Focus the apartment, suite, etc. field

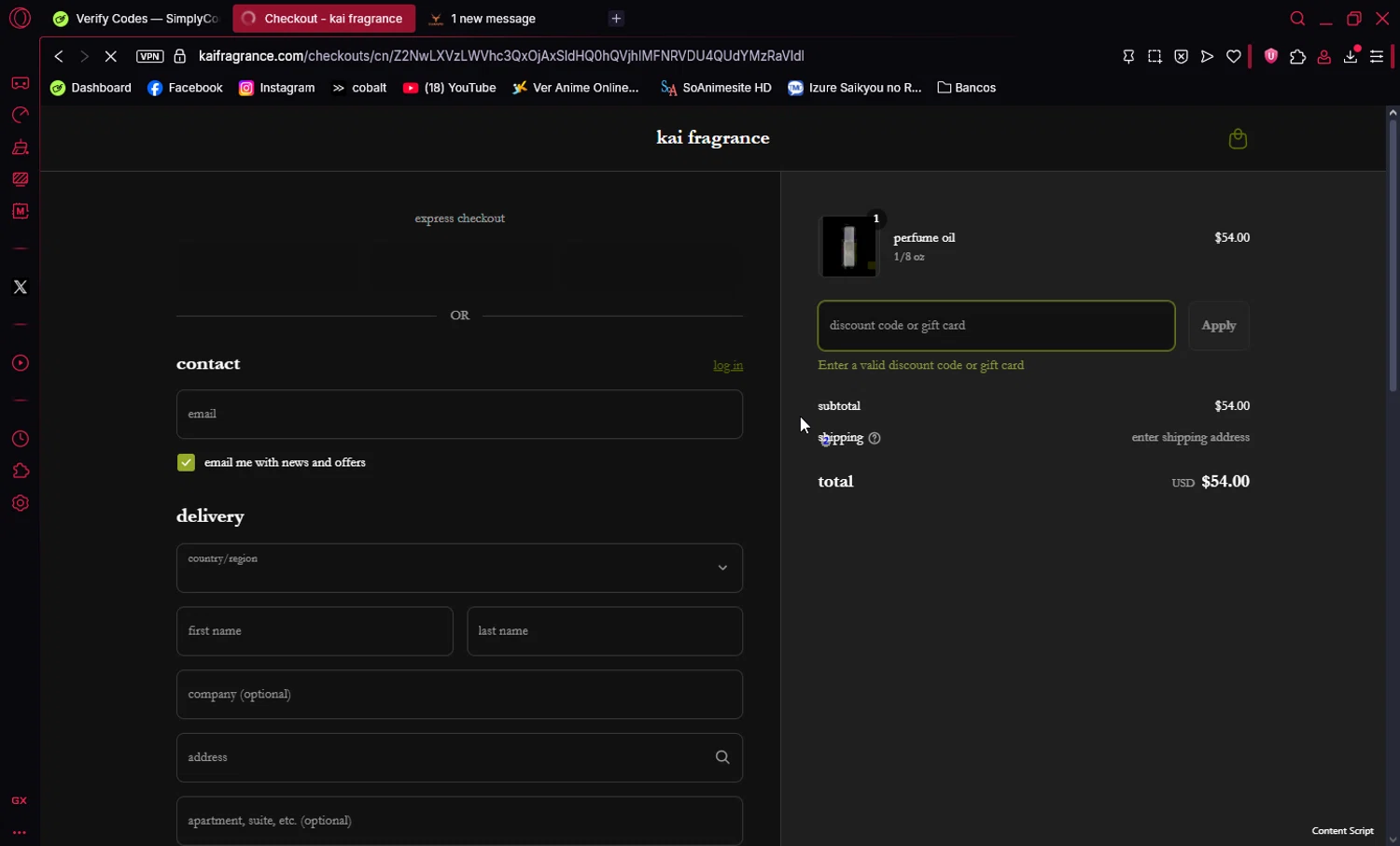pyautogui.click(x=459, y=821)
